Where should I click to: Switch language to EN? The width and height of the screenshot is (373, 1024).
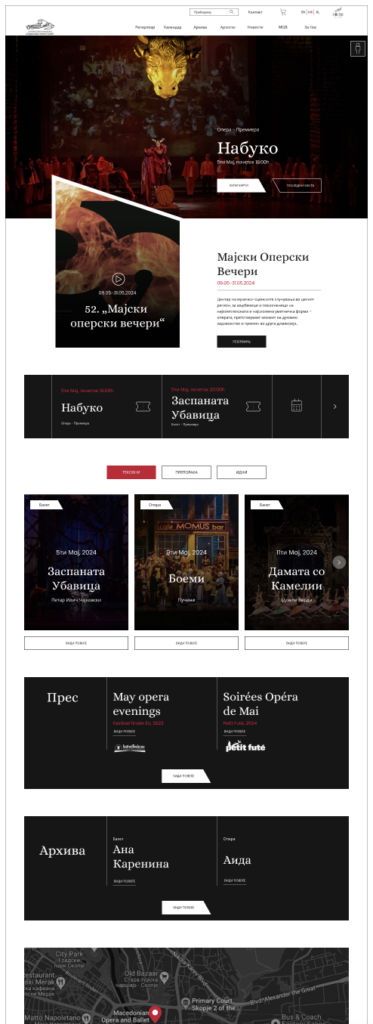coord(303,12)
